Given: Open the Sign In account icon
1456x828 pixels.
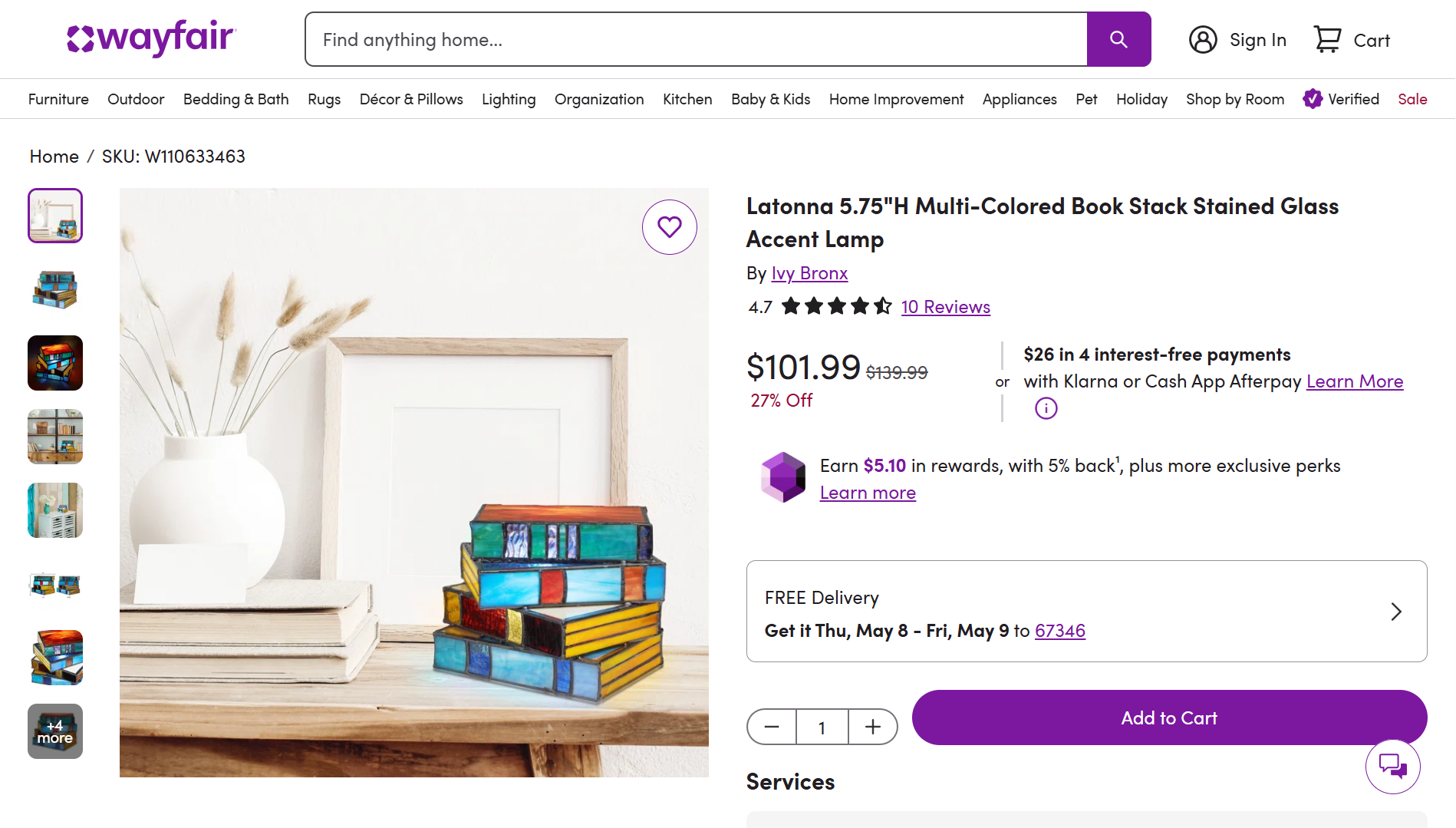Looking at the screenshot, I should point(1203,40).
